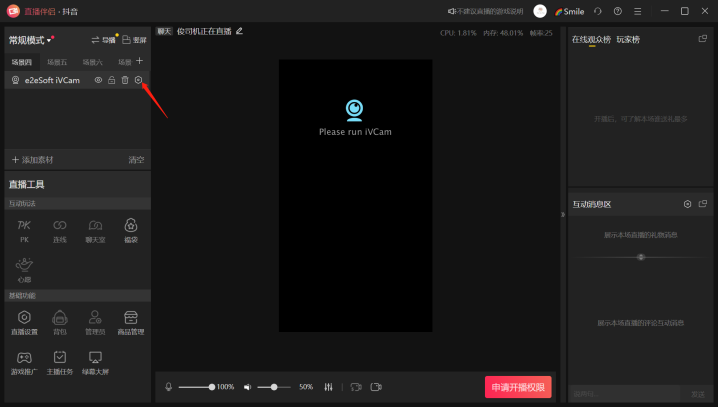Mute the microphone icon

(x=169, y=387)
